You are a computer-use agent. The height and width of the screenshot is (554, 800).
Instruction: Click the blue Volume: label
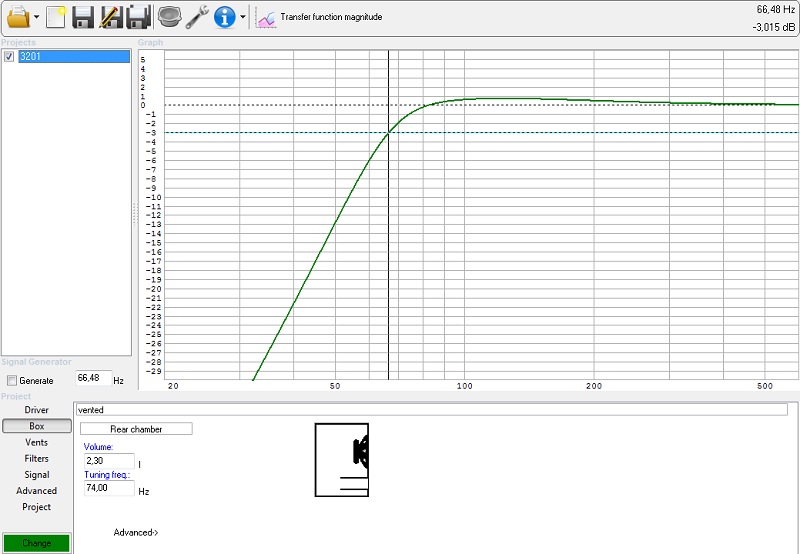point(98,447)
